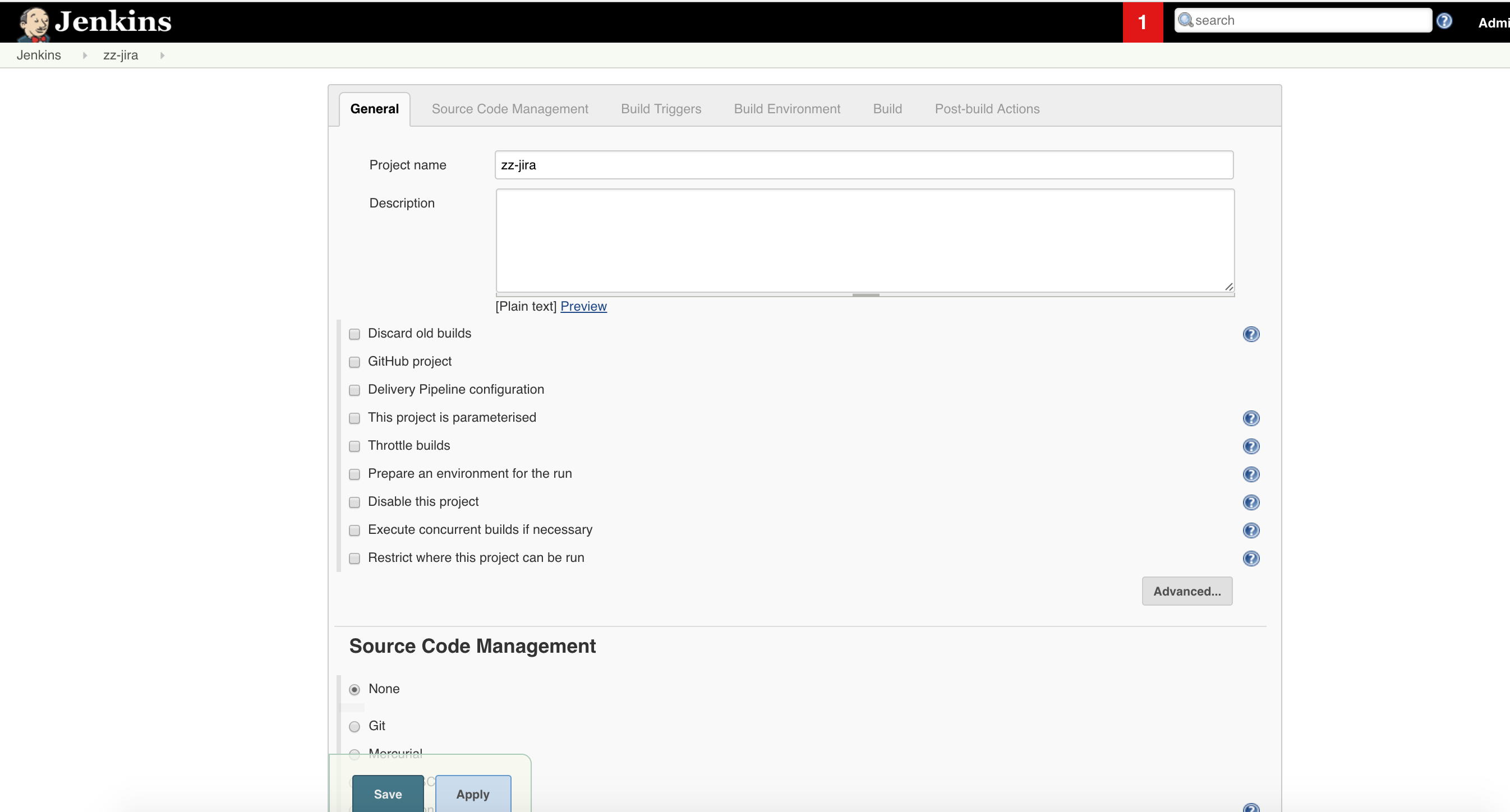1510x812 pixels.
Task: Enable the Discard old builds checkbox
Action: (x=355, y=334)
